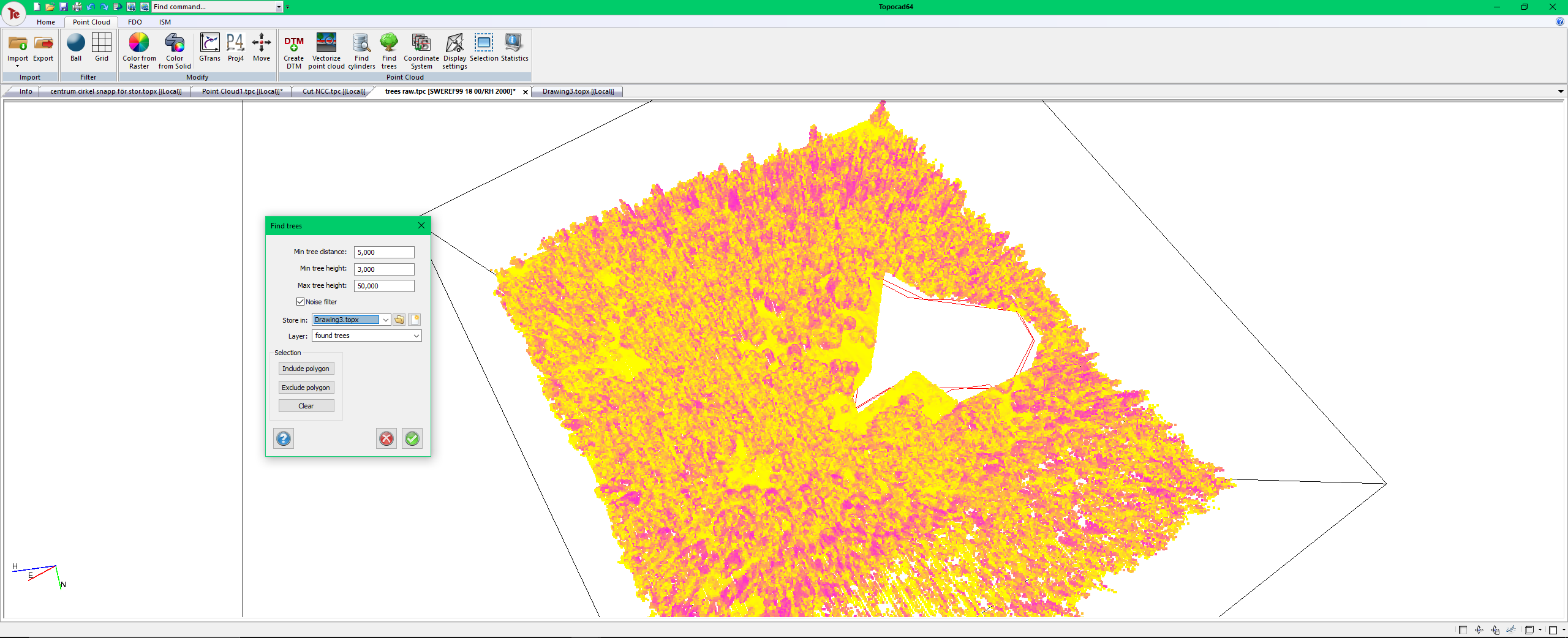Switch to the FDO ribbon tab

tap(135, 22)
